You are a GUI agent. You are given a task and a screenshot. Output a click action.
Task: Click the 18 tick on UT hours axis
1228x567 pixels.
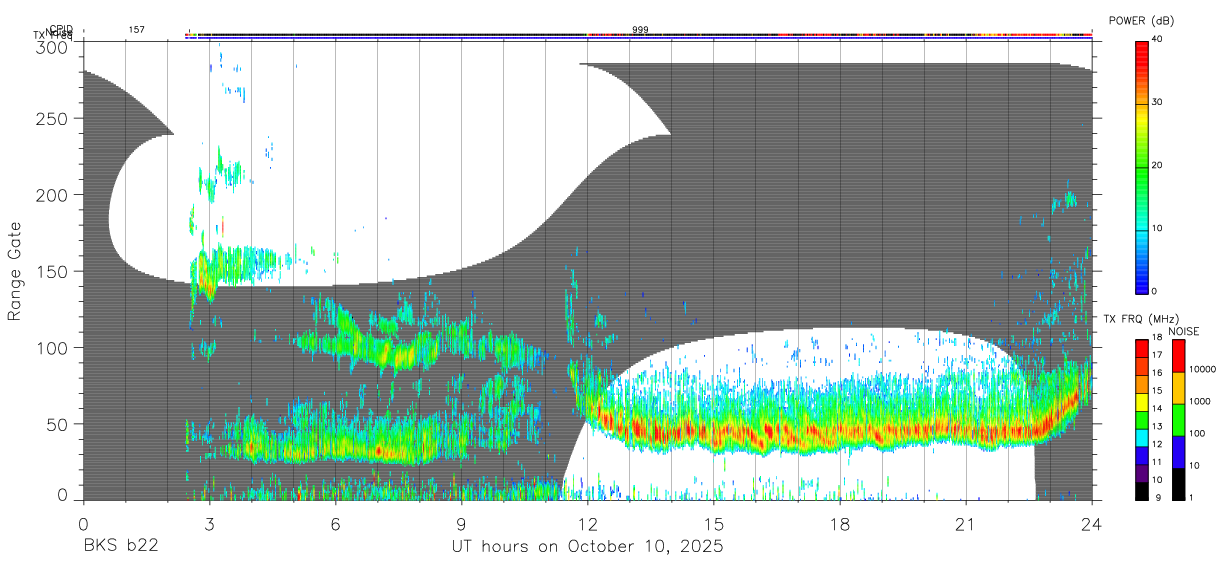click(x=839, y=524)
